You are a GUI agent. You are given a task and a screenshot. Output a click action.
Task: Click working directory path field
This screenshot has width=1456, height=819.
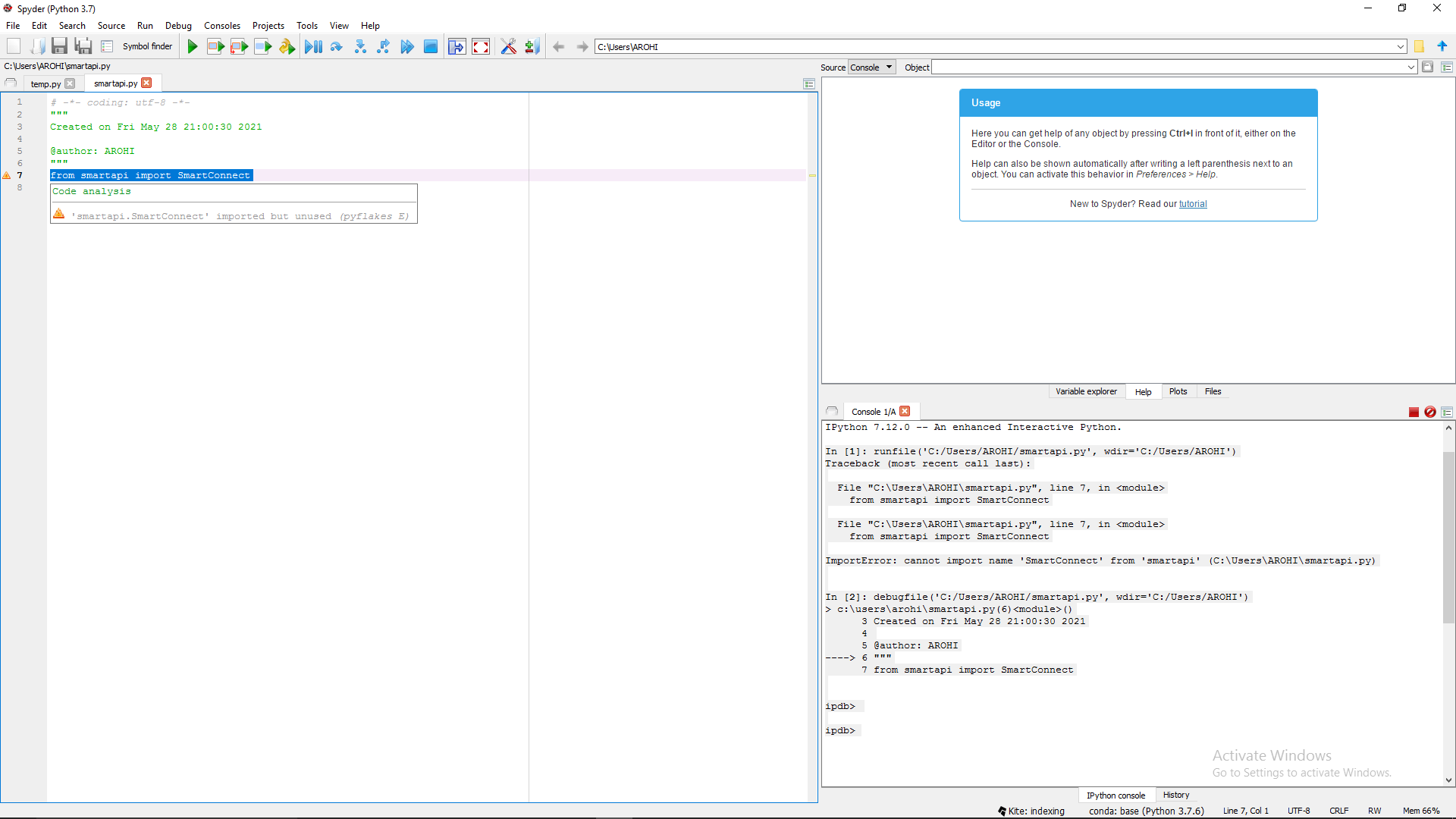coord(1373,46)
